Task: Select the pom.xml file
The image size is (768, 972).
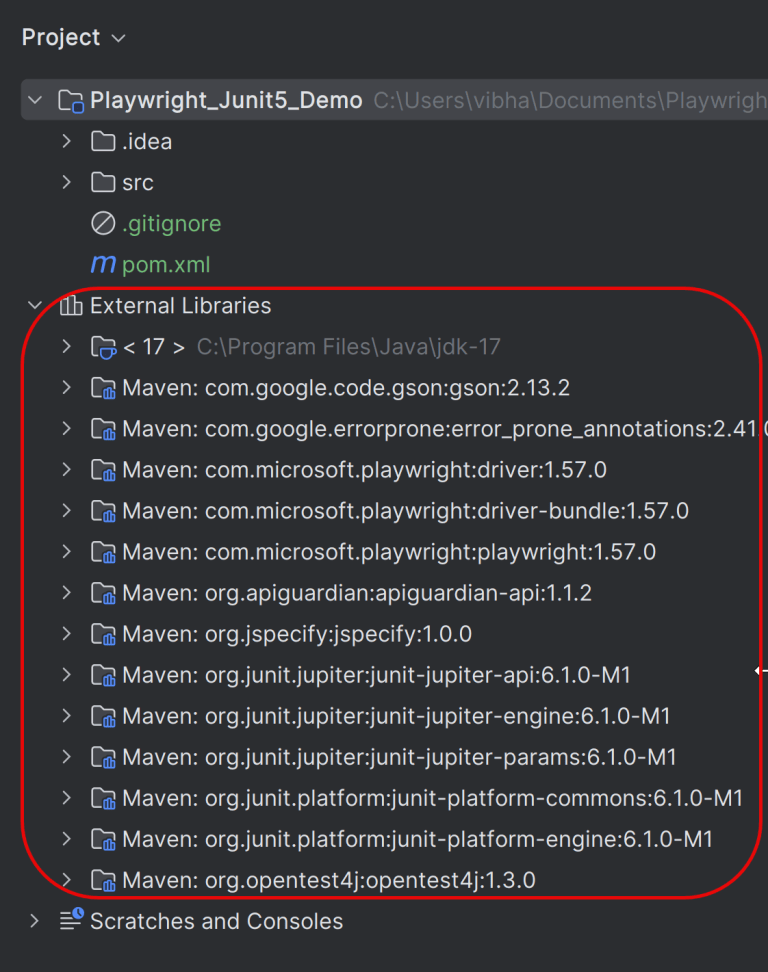Action: pyautogui.click(x=166, y=265)
